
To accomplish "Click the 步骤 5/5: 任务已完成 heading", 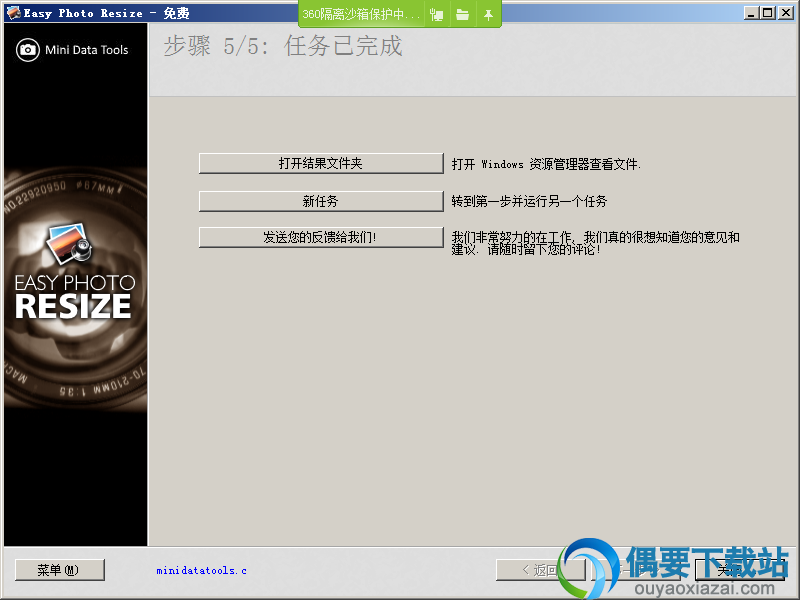I will point(283,46).
